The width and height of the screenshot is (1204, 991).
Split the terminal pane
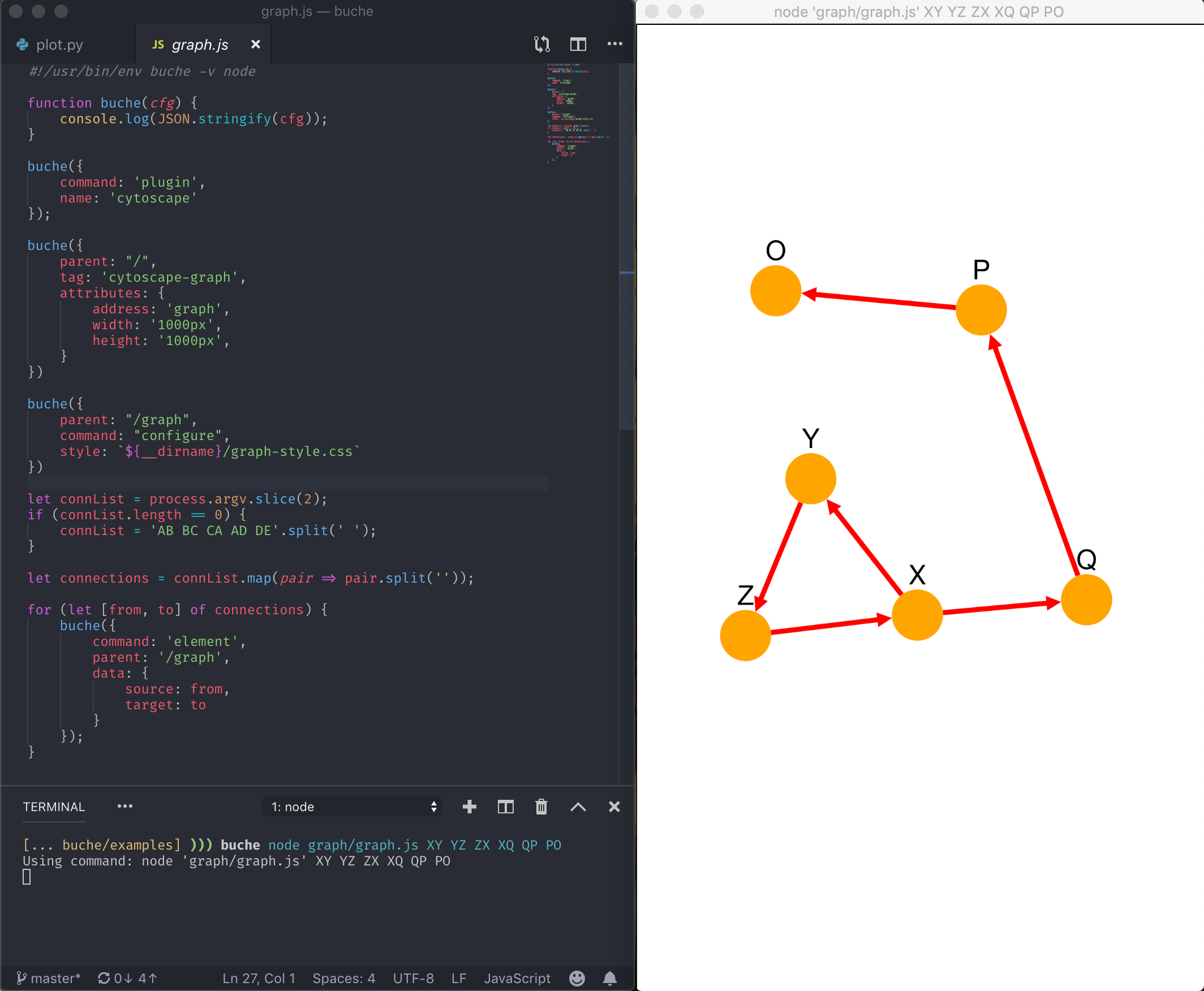coord(505,807)
